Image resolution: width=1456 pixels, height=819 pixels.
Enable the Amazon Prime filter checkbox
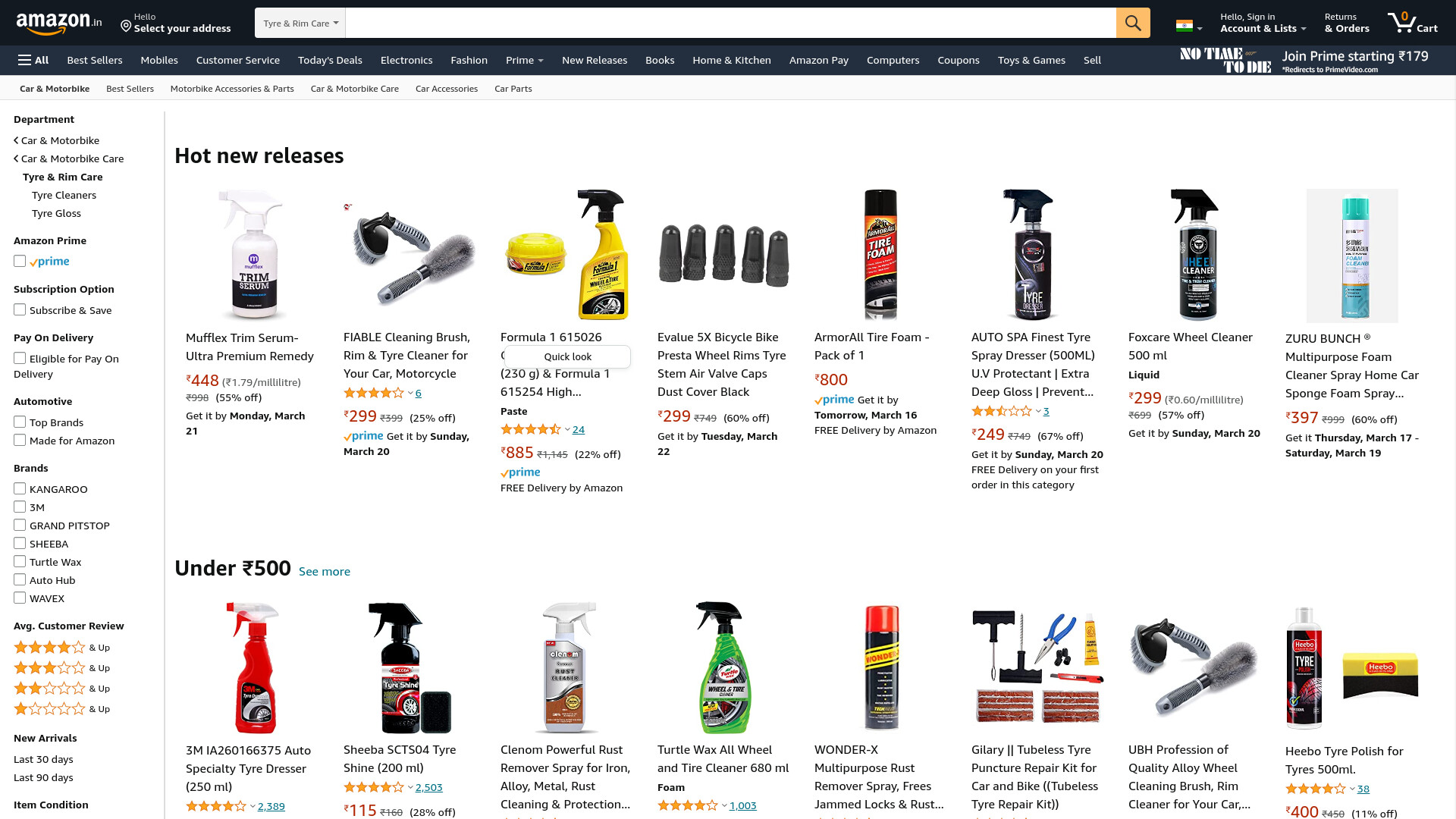coord(20,261)
